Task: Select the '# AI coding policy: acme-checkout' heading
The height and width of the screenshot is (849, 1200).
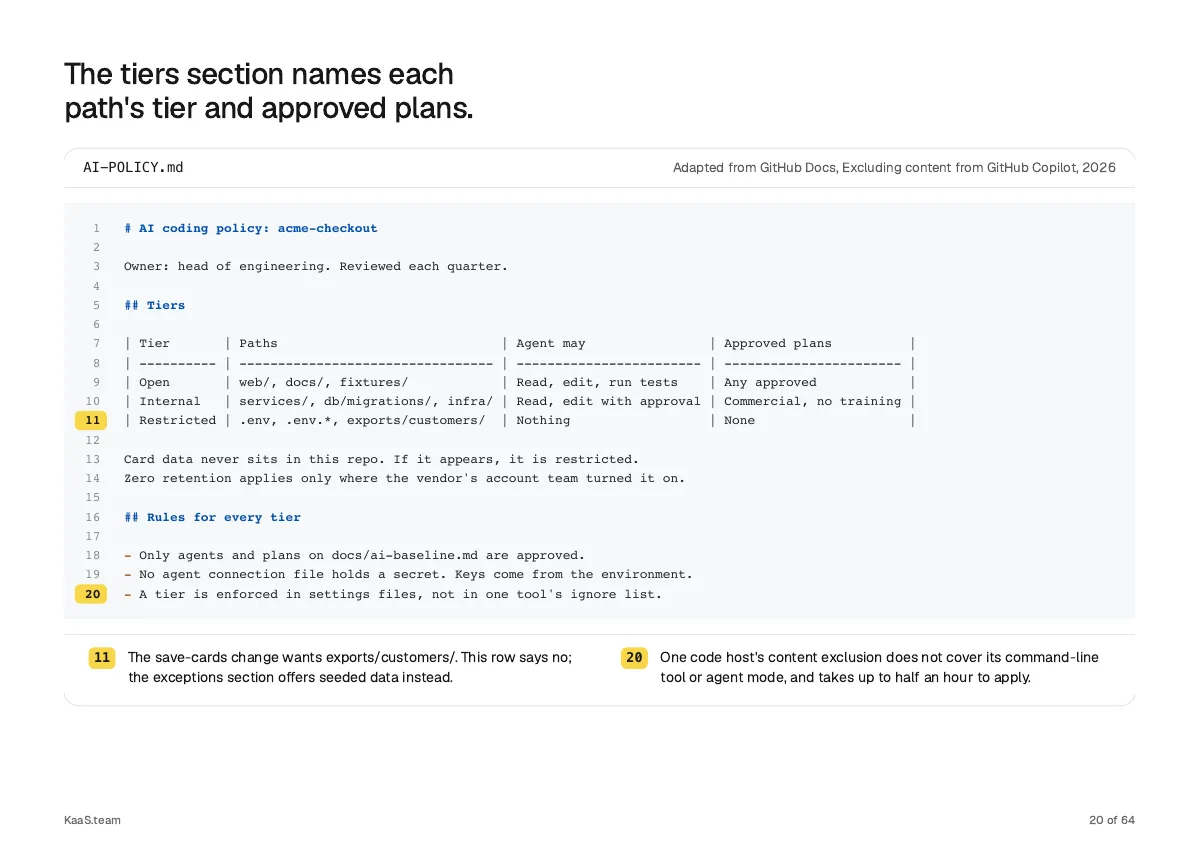Action: click(x=251, y=228)
